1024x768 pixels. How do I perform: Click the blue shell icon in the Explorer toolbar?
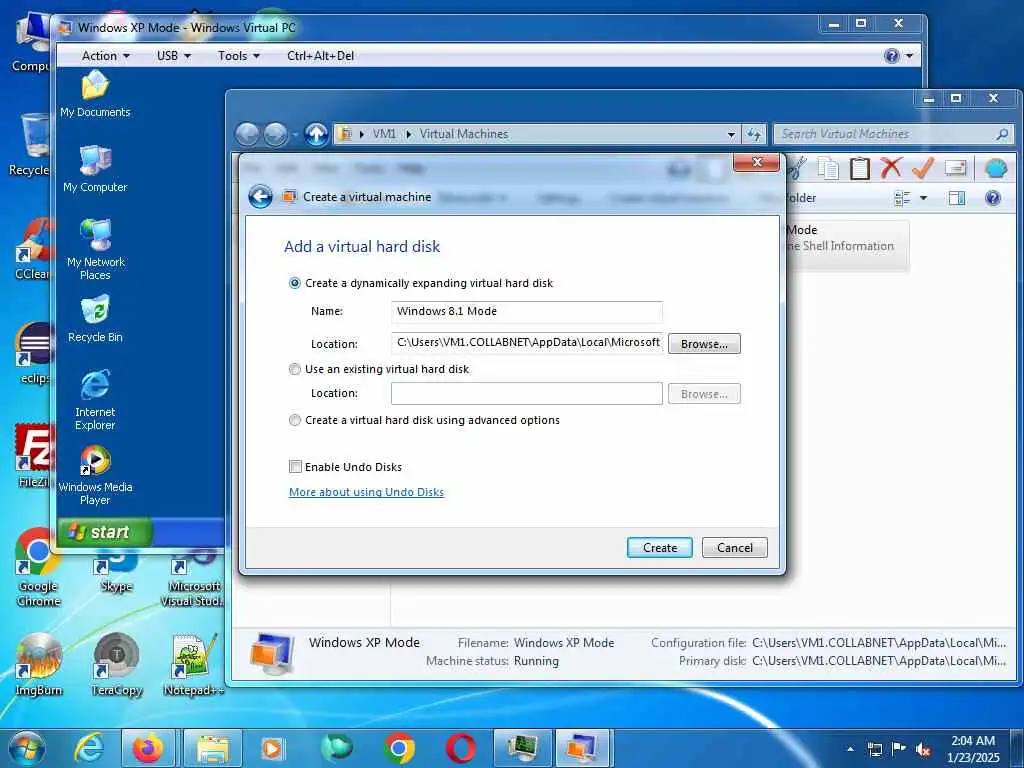[996, 168]
